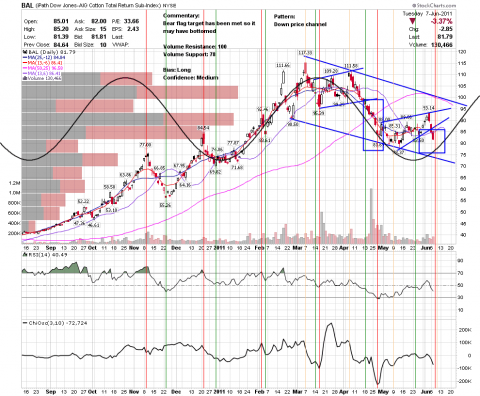The width and height of the screenshot is (480, 396).
Task: Click the Pattern: Down price channel note
Action: click(300, 20)
